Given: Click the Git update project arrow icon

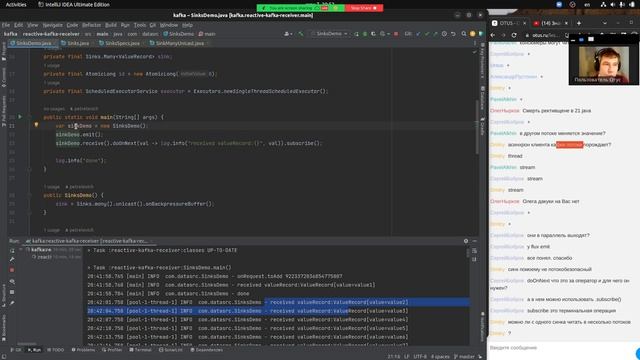Looking at the screenshot, I should pyautogui.click(x=418, y=34).
